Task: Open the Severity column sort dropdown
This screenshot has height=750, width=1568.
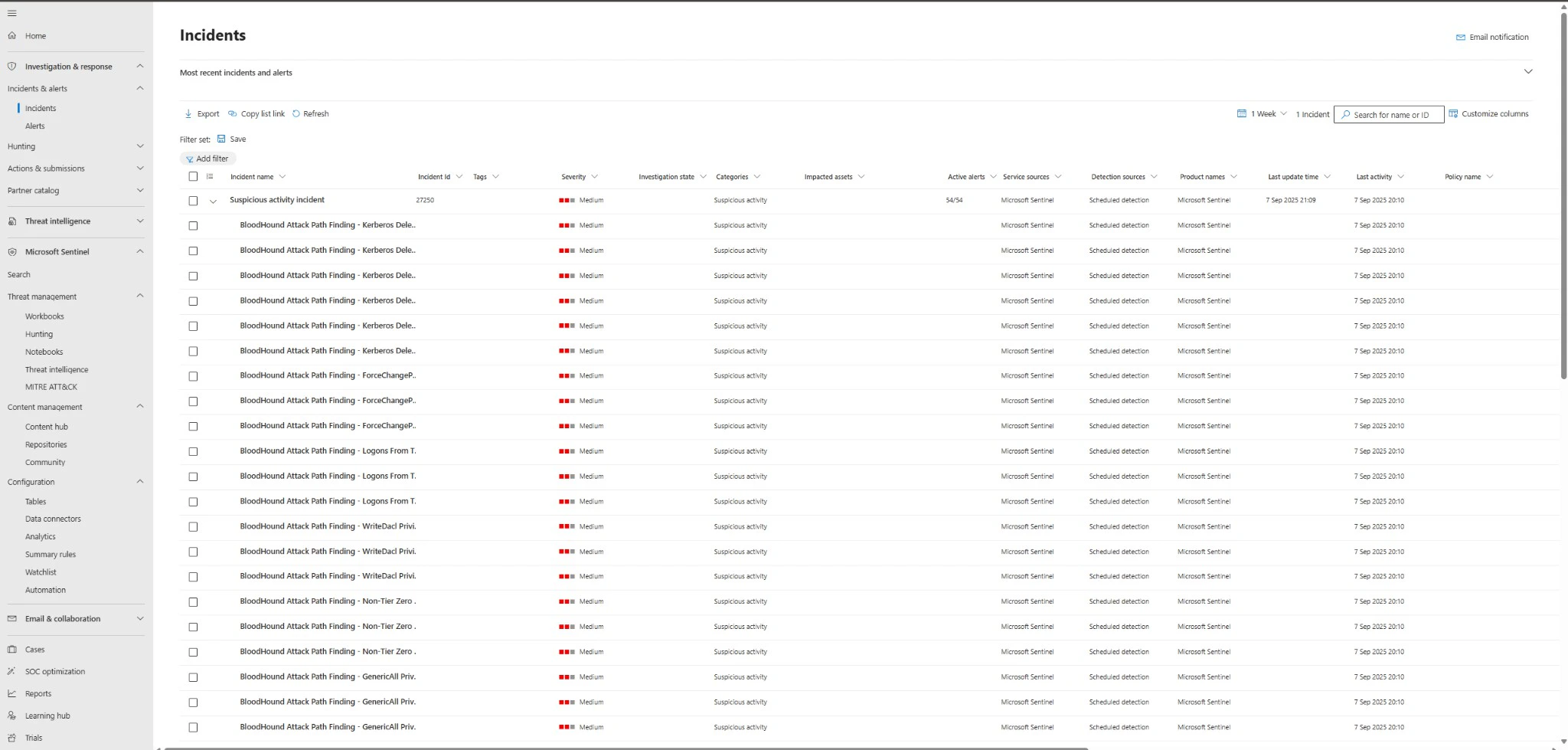Action: pyautogui.click(x=596, y=176)
